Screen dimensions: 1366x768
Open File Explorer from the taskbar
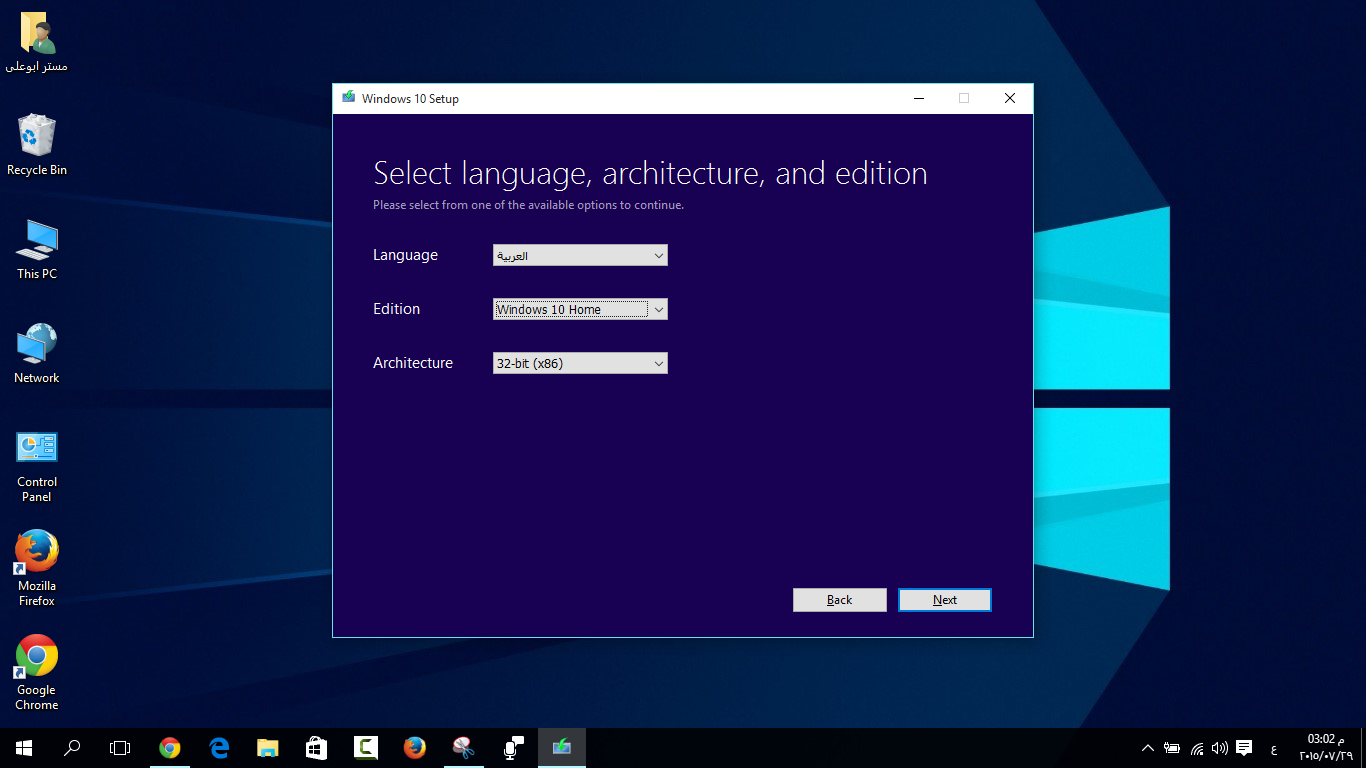[268, 748]
